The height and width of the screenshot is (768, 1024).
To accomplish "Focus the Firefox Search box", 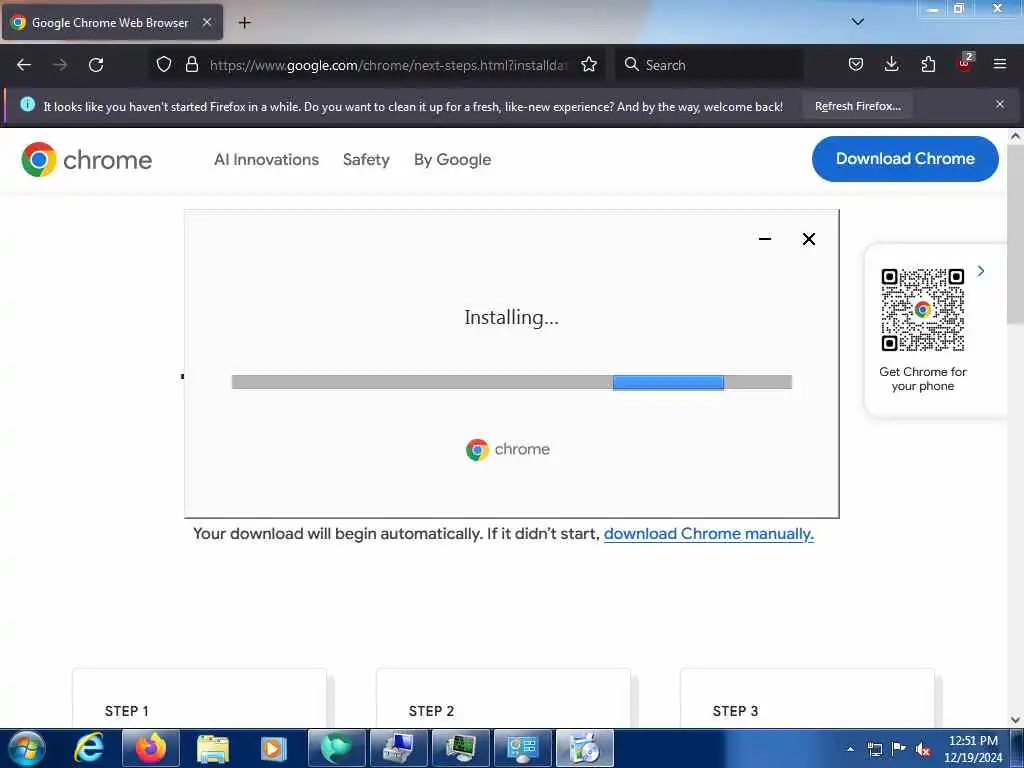I will tap(709, 65).
